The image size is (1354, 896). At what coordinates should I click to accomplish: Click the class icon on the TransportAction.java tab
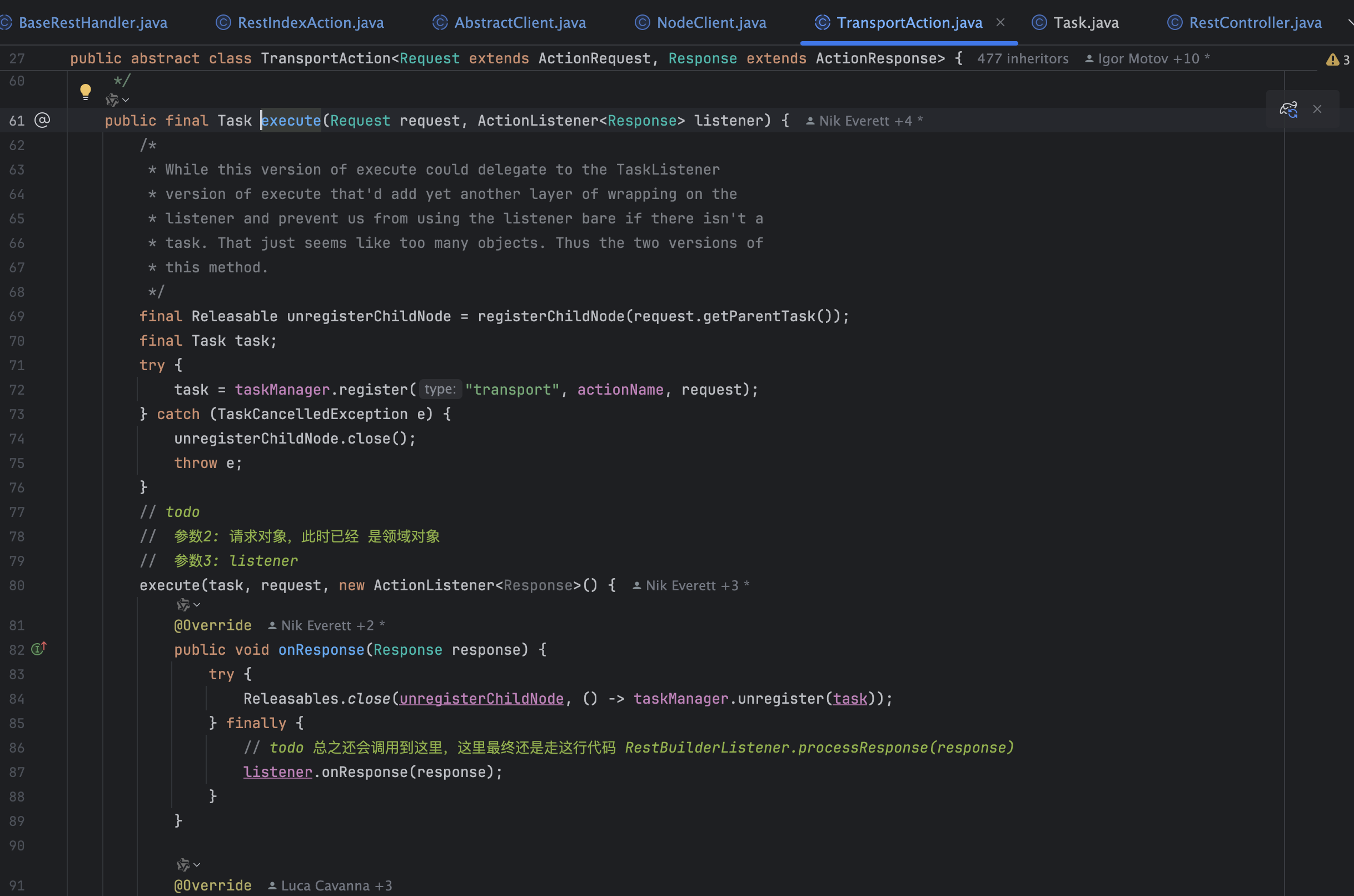[x=822, y=22]
